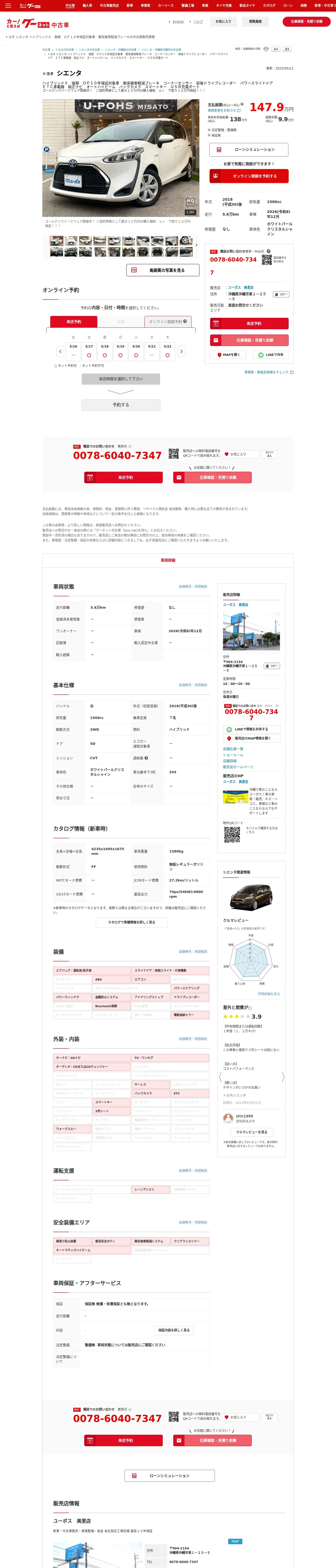Viewport: 336px width, 1568px height.
Task: Select 5/22 reservation slot circle
Action: [168, 355]
